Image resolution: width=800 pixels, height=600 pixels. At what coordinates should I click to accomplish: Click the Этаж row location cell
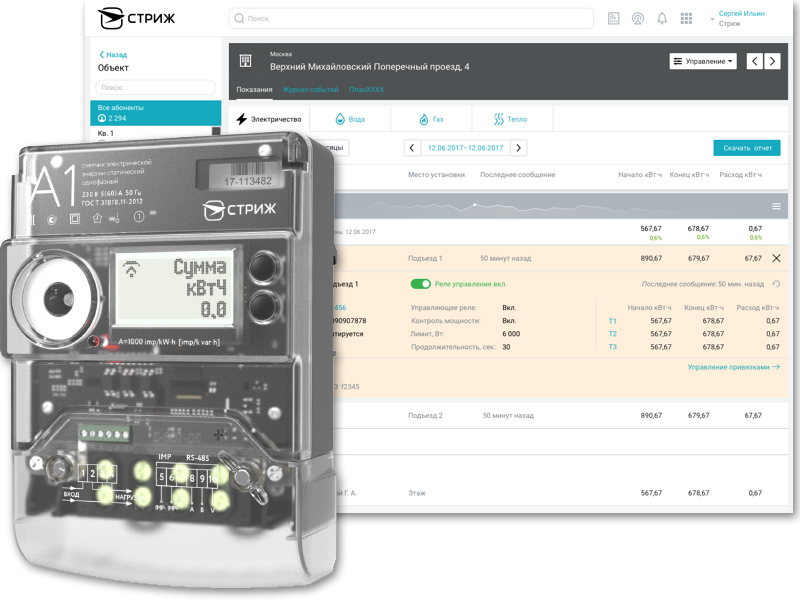click(416, 493)
